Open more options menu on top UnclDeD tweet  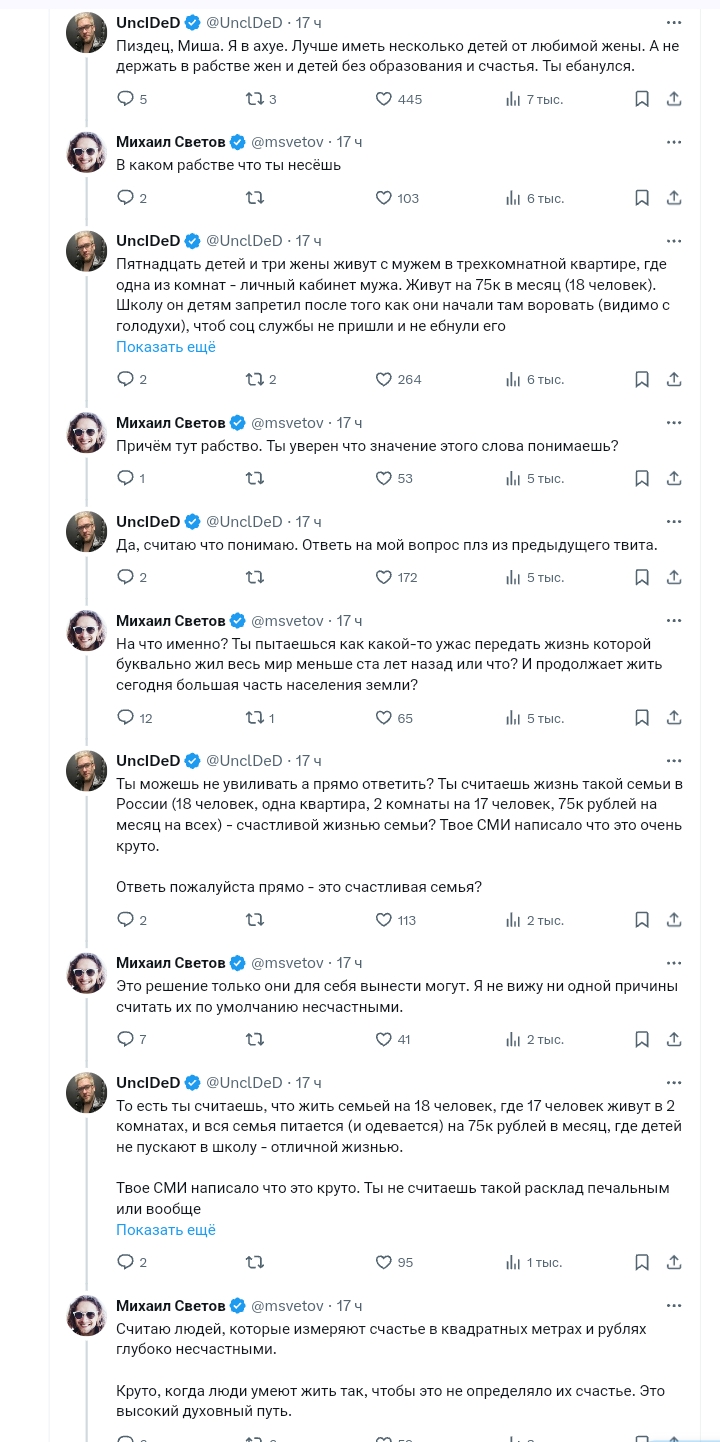tap(674, 22)
